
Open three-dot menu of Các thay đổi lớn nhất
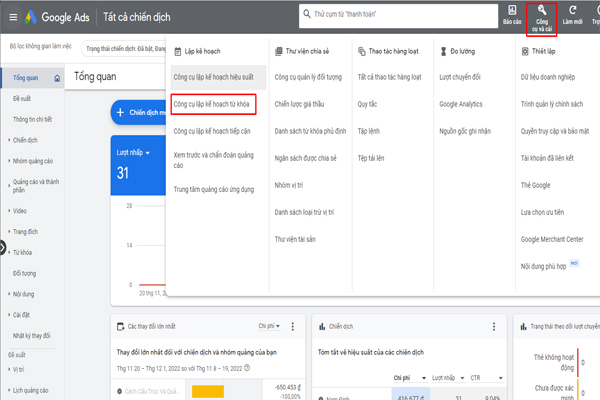tap(293, 327)
